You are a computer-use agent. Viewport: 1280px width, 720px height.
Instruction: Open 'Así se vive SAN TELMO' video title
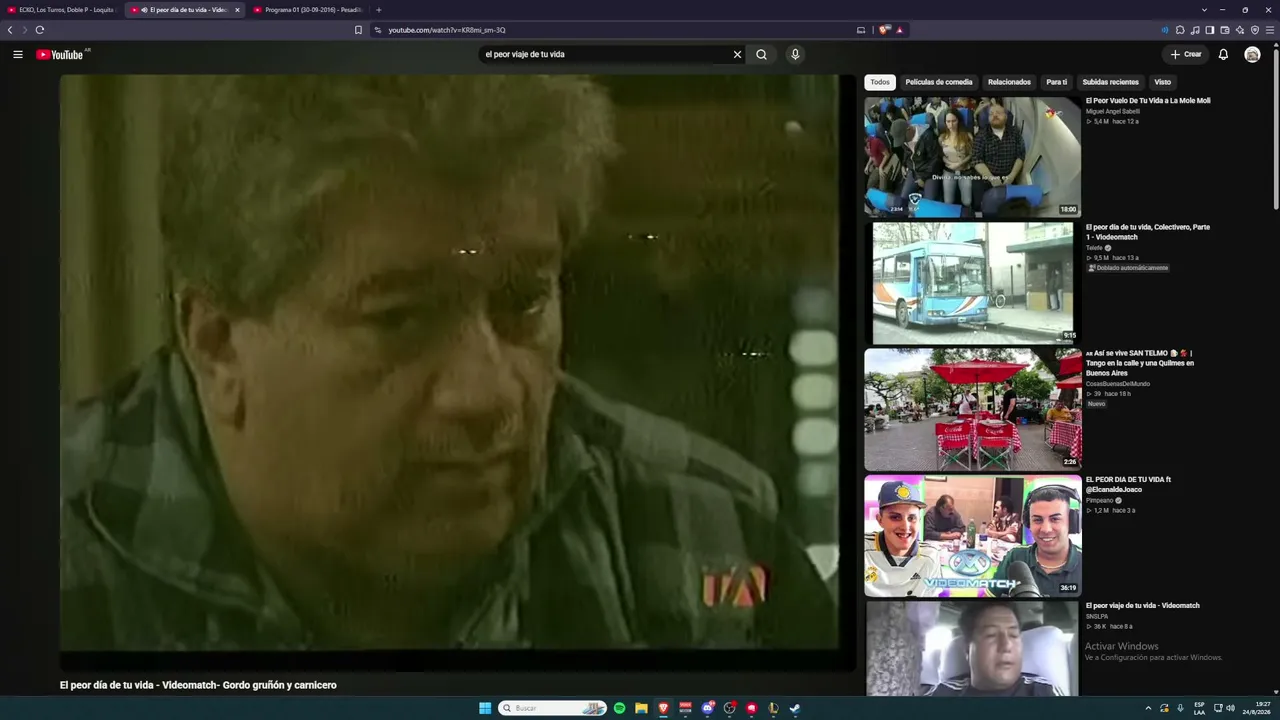click(x=1140, y=363)
